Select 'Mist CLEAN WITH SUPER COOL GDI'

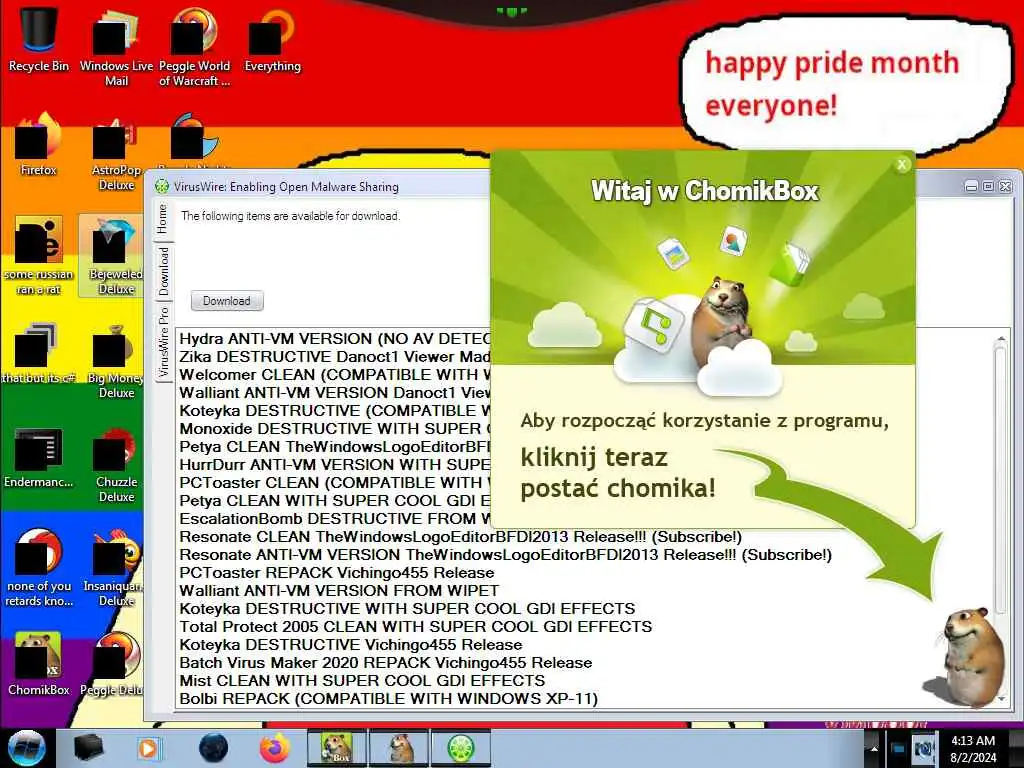[x=362, y=680]
